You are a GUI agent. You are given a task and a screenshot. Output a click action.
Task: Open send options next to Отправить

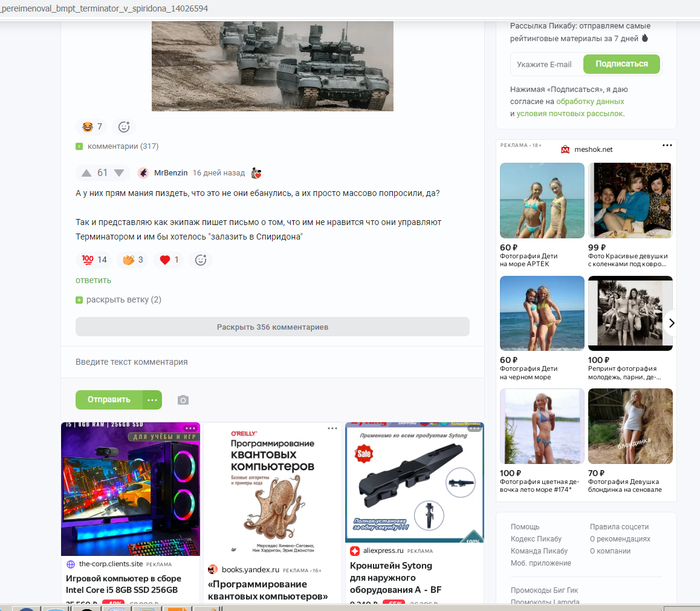click(x=152, y=400)
